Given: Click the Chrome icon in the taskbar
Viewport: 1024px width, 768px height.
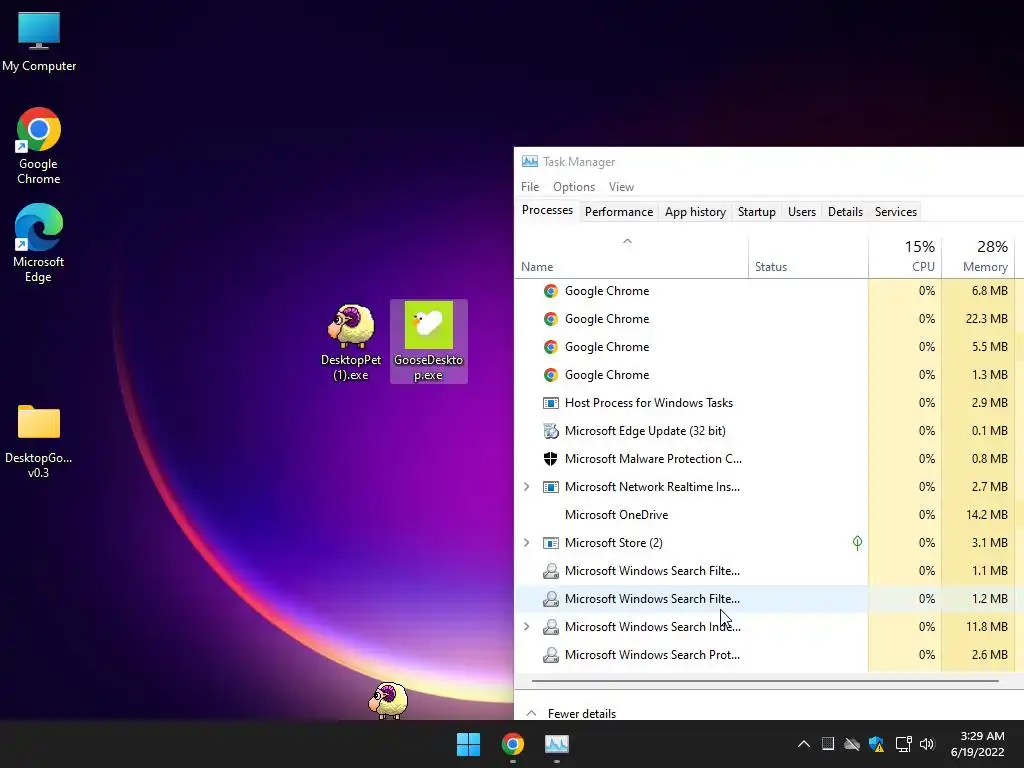Looking at the screenshot, I should click(513, 744).
